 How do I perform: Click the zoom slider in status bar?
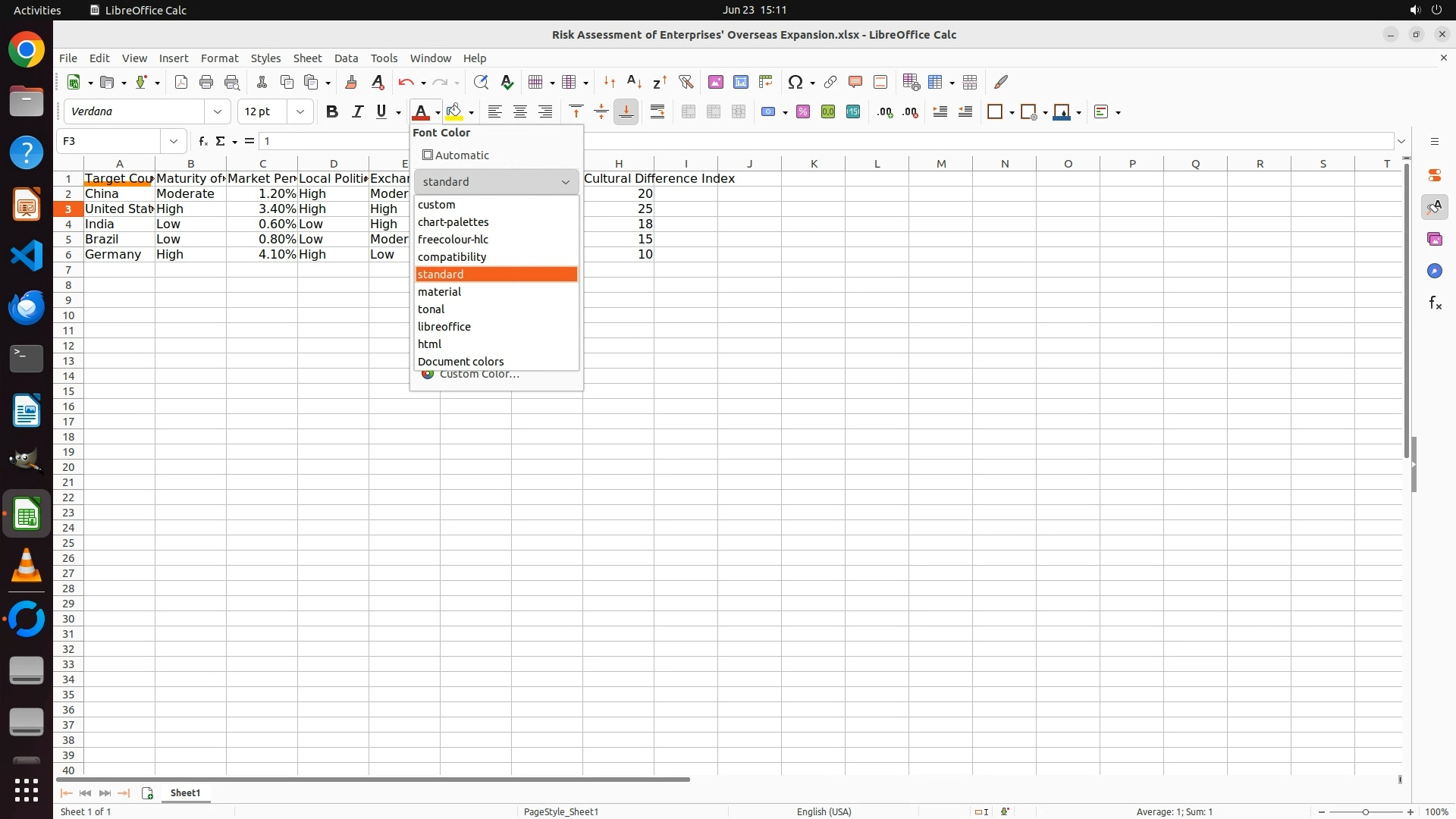(x=1365, y=811)
